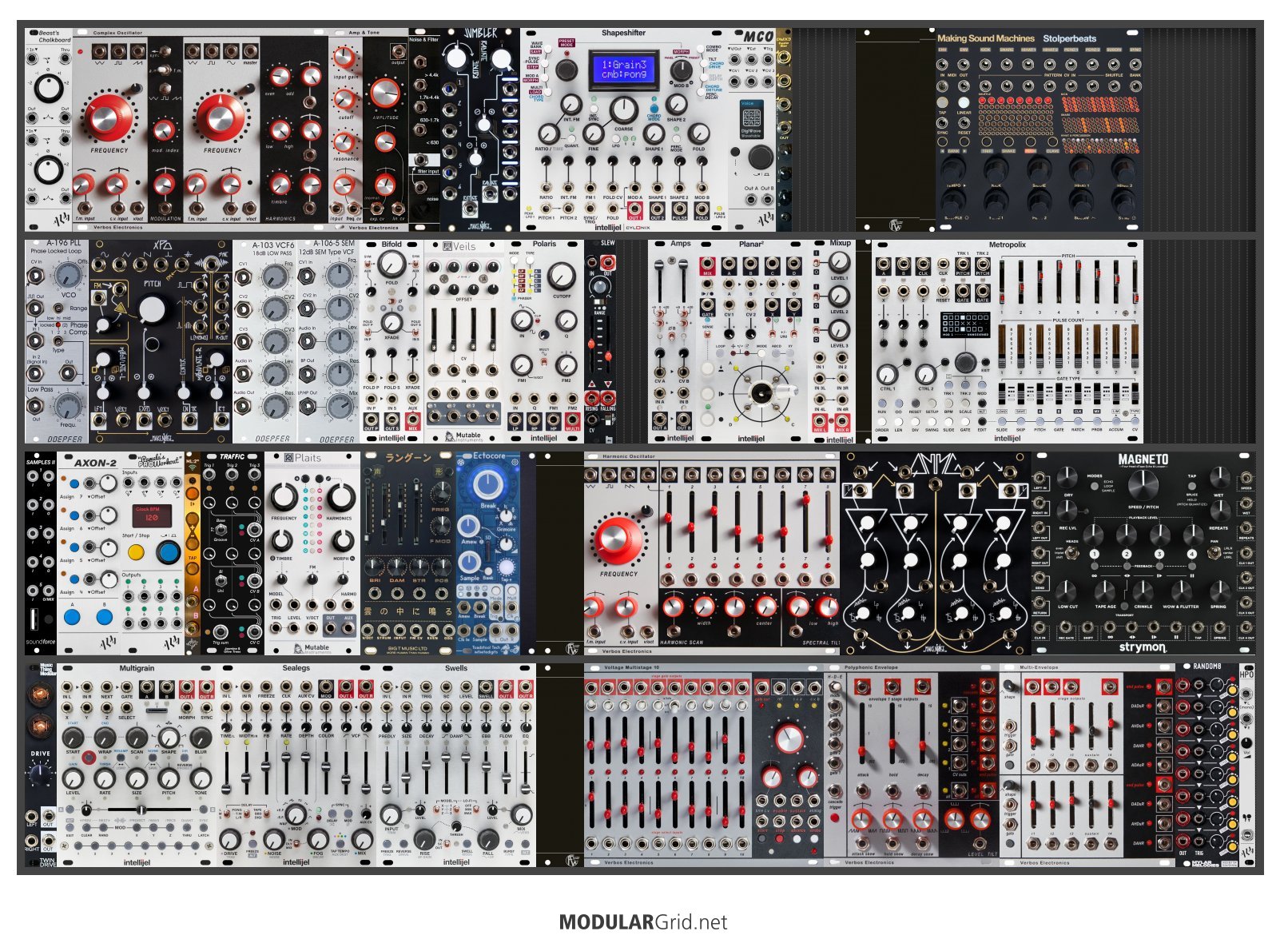This screenshot has width=1288, height=939.
Task: Flip the LEVEL 2 channel switch on Mixup
Action: [816, 297]
